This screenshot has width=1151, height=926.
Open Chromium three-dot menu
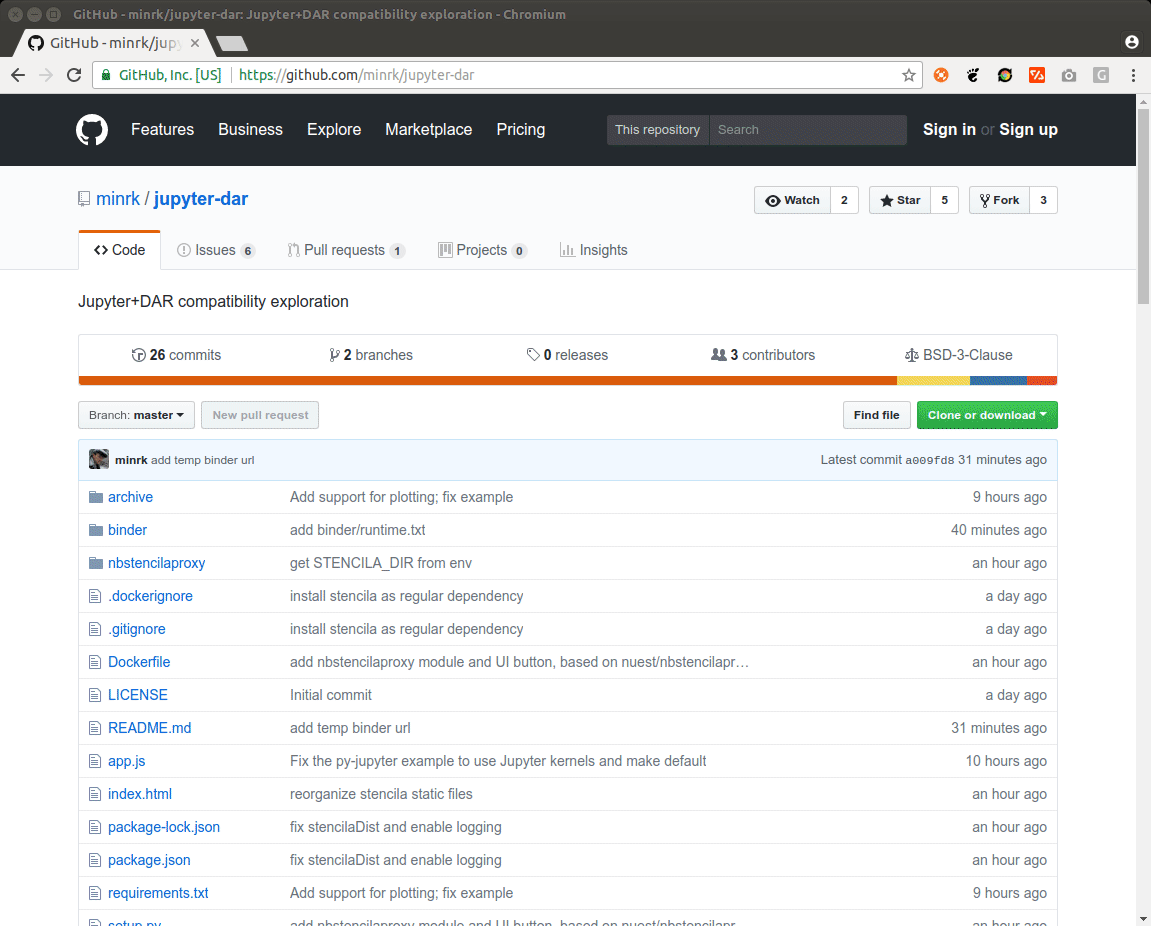click(1133, 75)
